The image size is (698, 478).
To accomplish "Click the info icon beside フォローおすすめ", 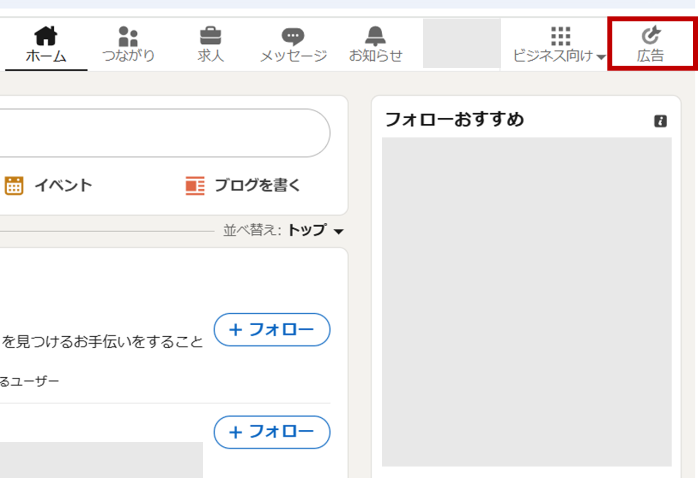I will click(x=660, y=121).
